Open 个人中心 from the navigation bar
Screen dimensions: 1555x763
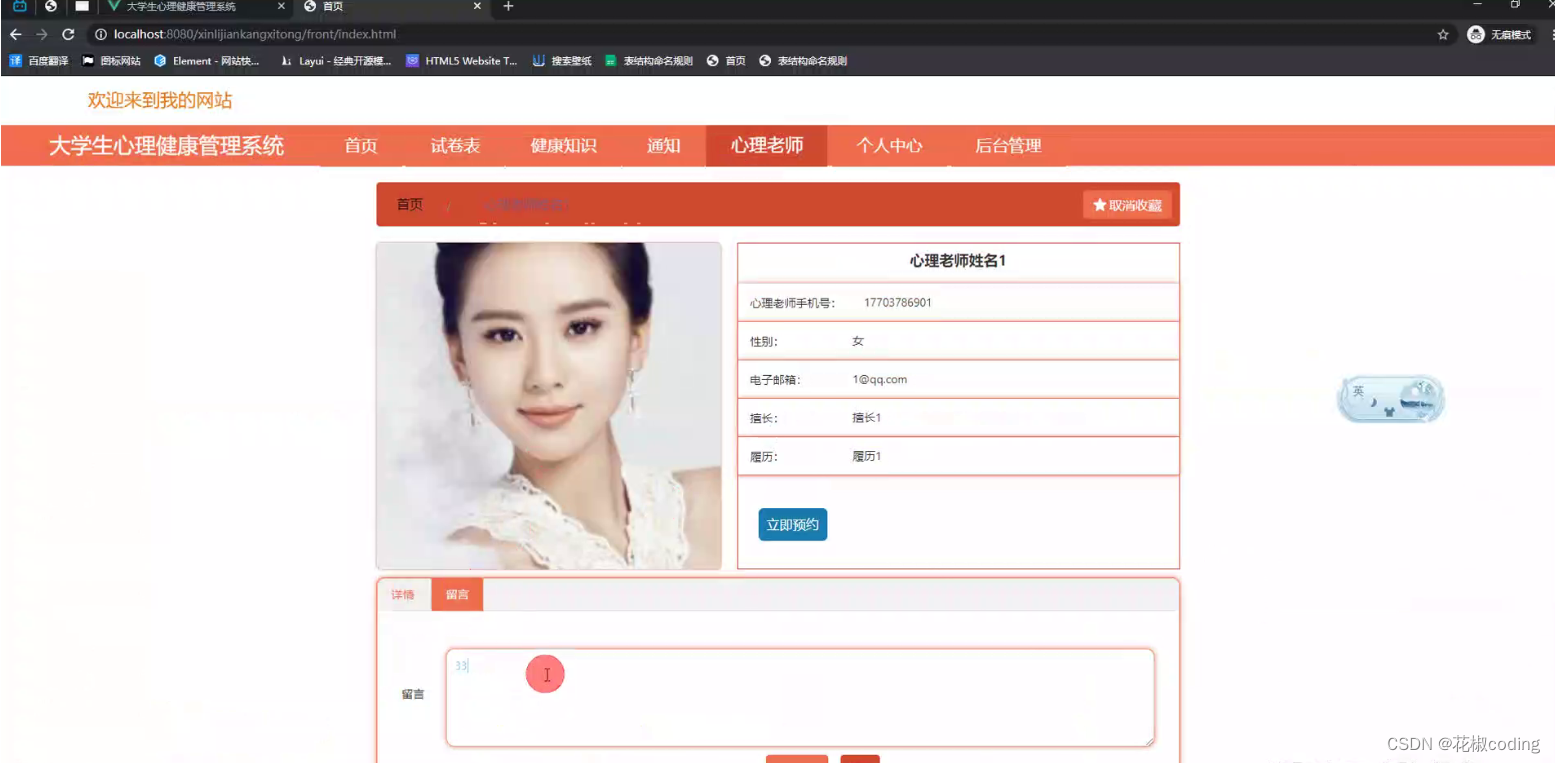888,146
